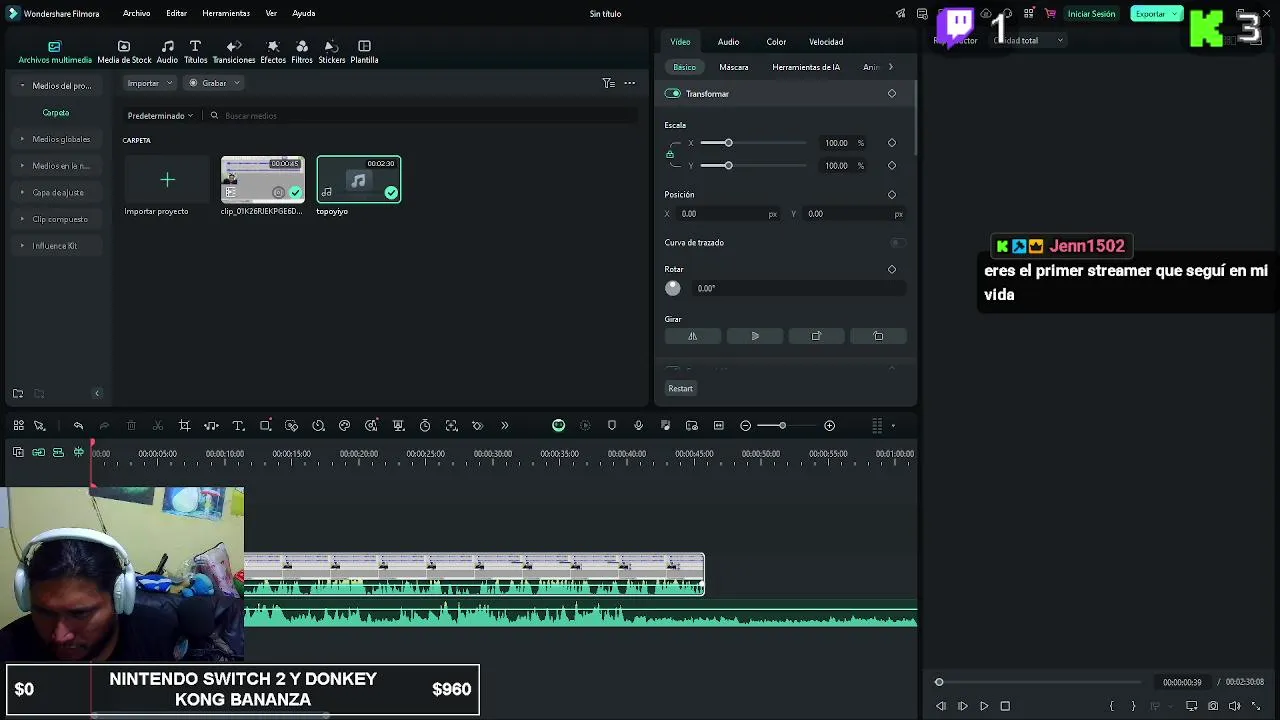Click the Posición Y value field
Screen dimensions: 1280x720
pos(853,214)
